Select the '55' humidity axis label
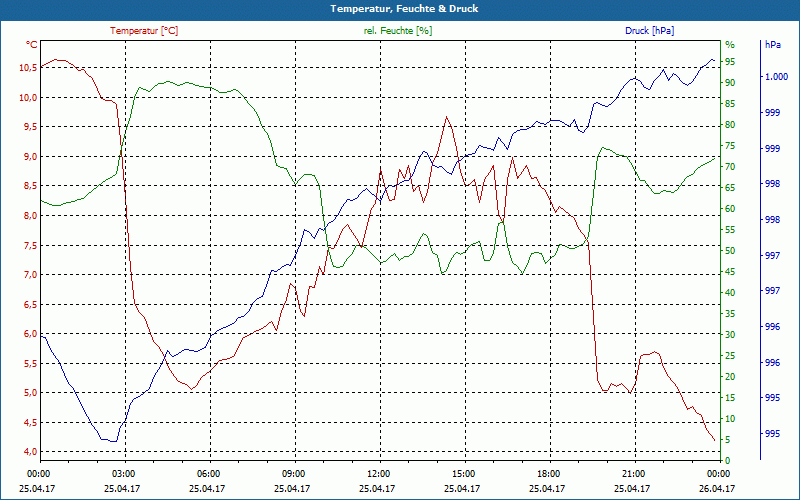 (x=730, y=230)
